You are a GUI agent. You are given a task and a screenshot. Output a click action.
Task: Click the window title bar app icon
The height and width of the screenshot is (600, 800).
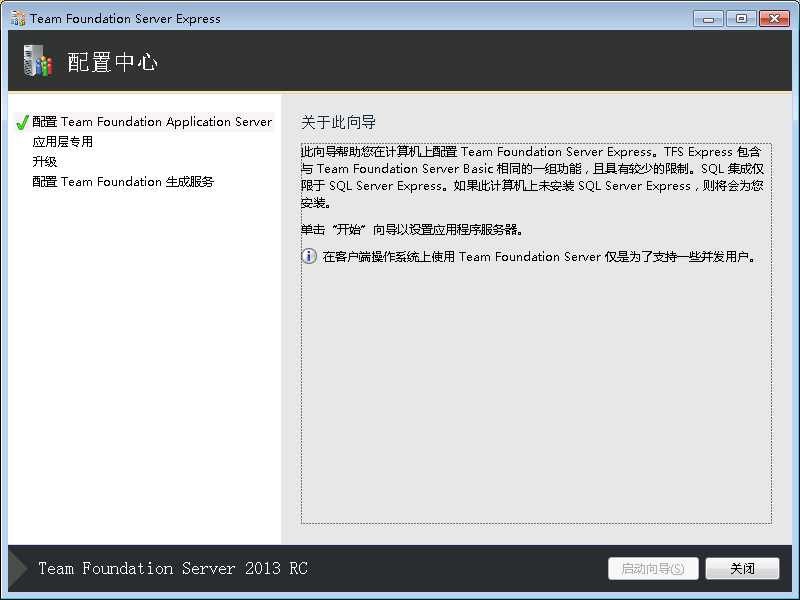[18, 18]
